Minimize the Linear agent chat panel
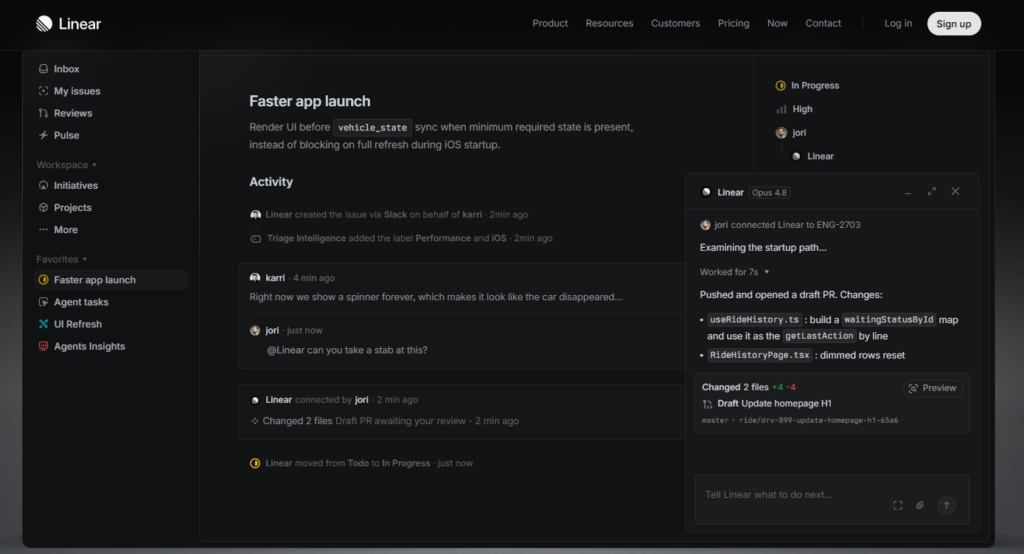Image resolution: width=1024 pixels, height=554 pixels. (x=908, y=193)
